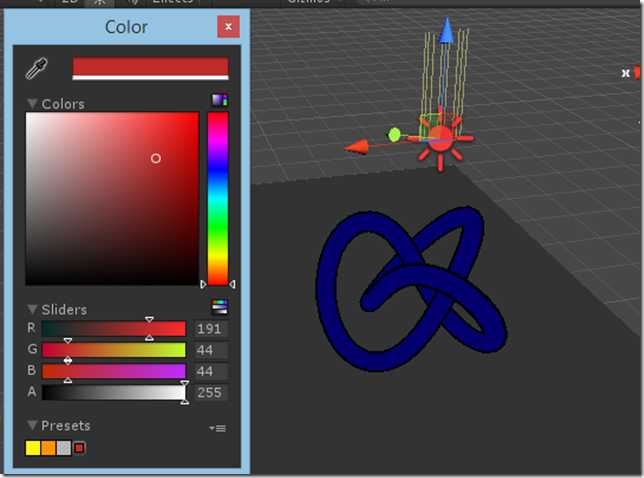Click on the B blue channel slider
Screen dimensions: 644x478
pos(114,371)
